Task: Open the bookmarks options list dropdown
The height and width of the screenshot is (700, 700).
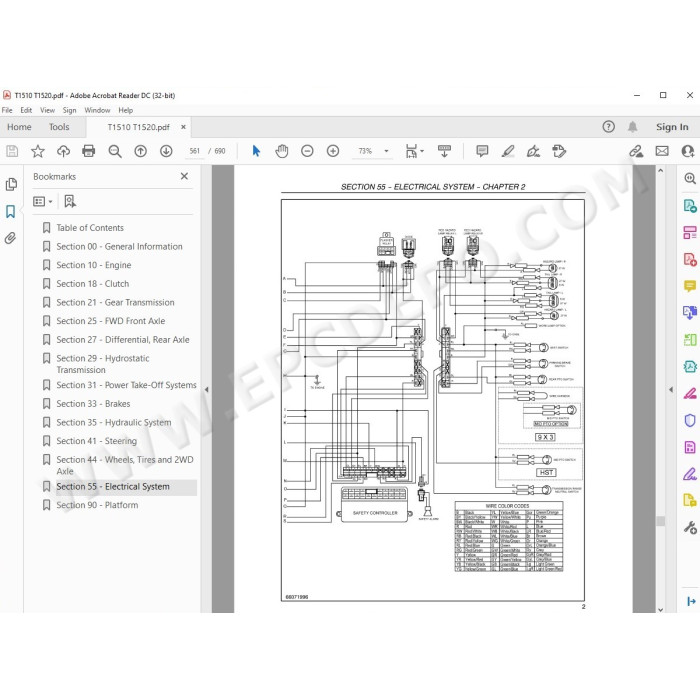Action: (x=42, y=201)
